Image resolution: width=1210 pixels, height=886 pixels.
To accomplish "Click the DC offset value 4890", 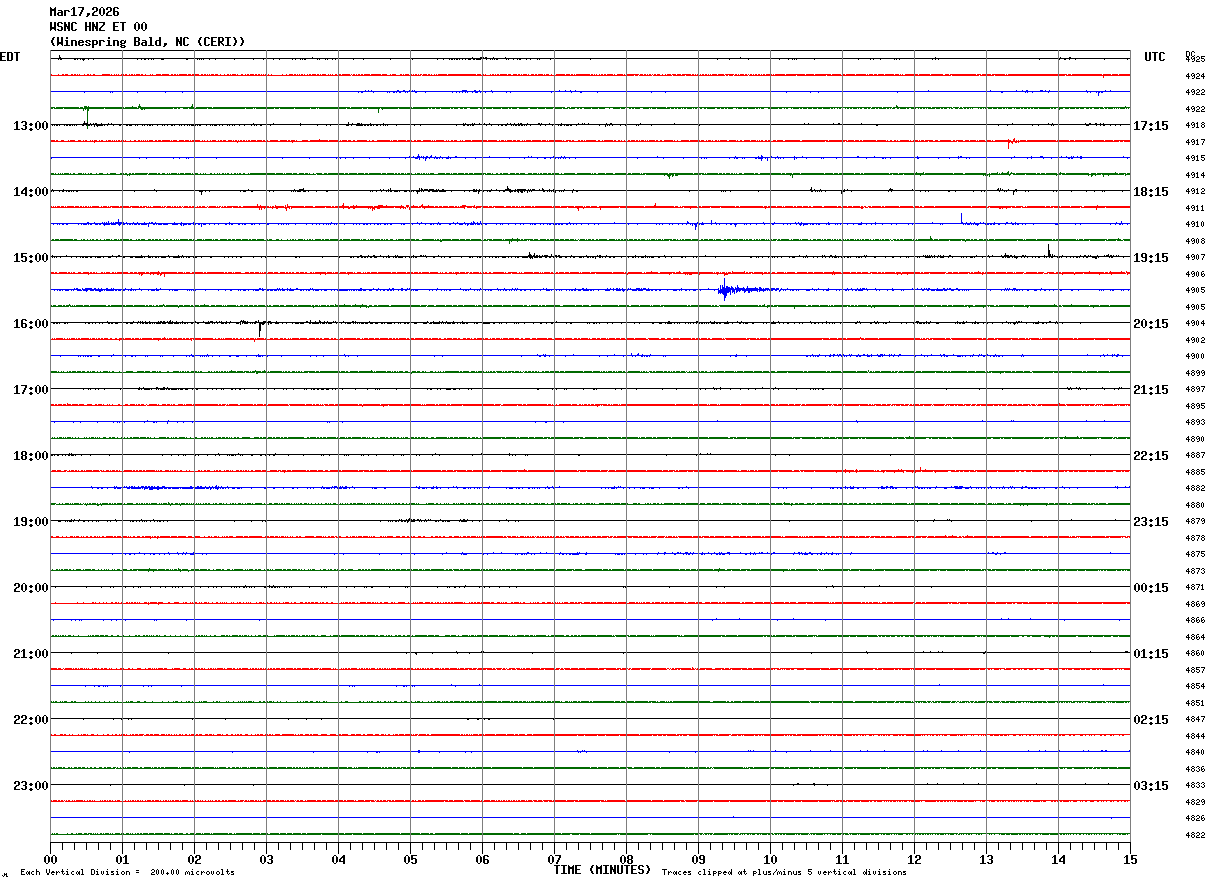I will [x=1194, y=439].
